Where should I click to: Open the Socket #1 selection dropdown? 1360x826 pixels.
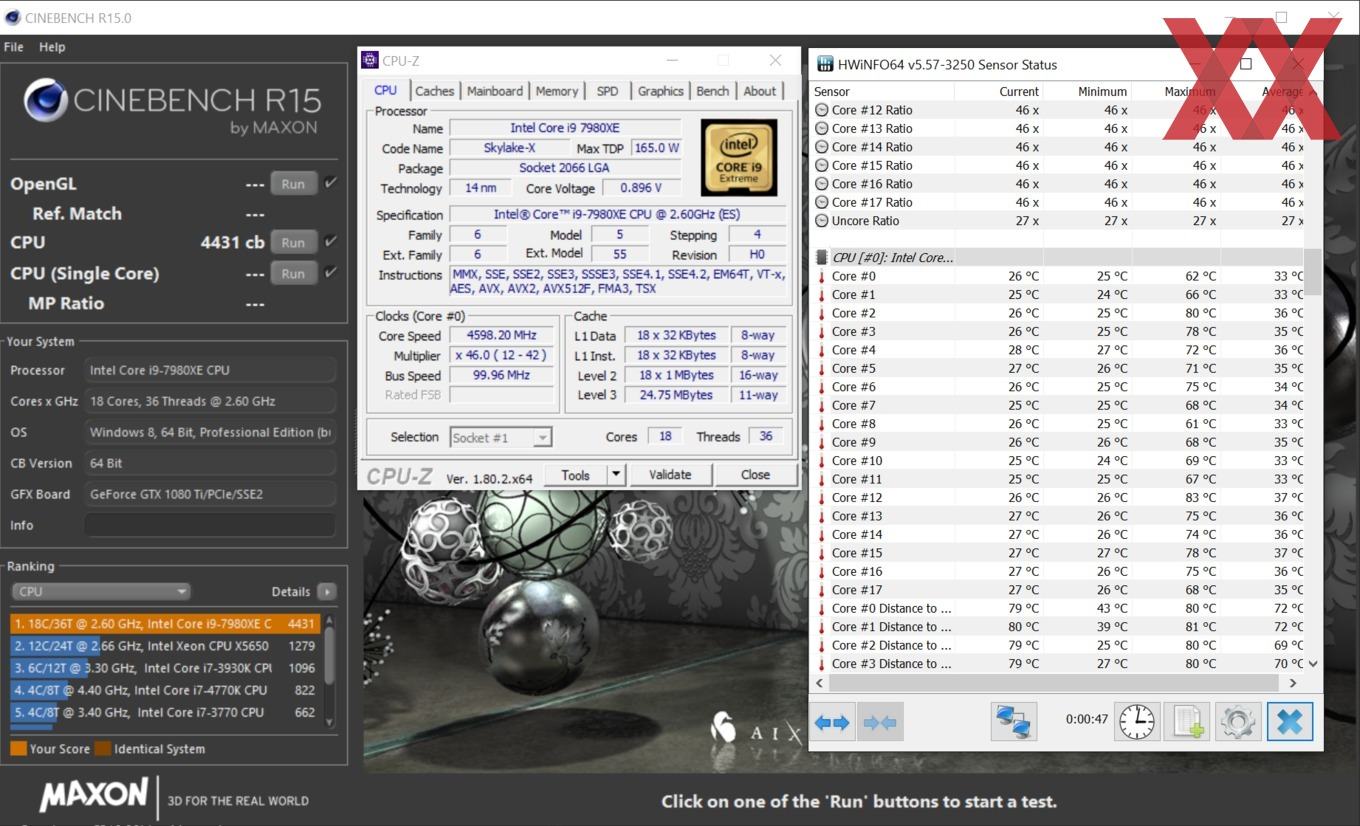[500, 437]
